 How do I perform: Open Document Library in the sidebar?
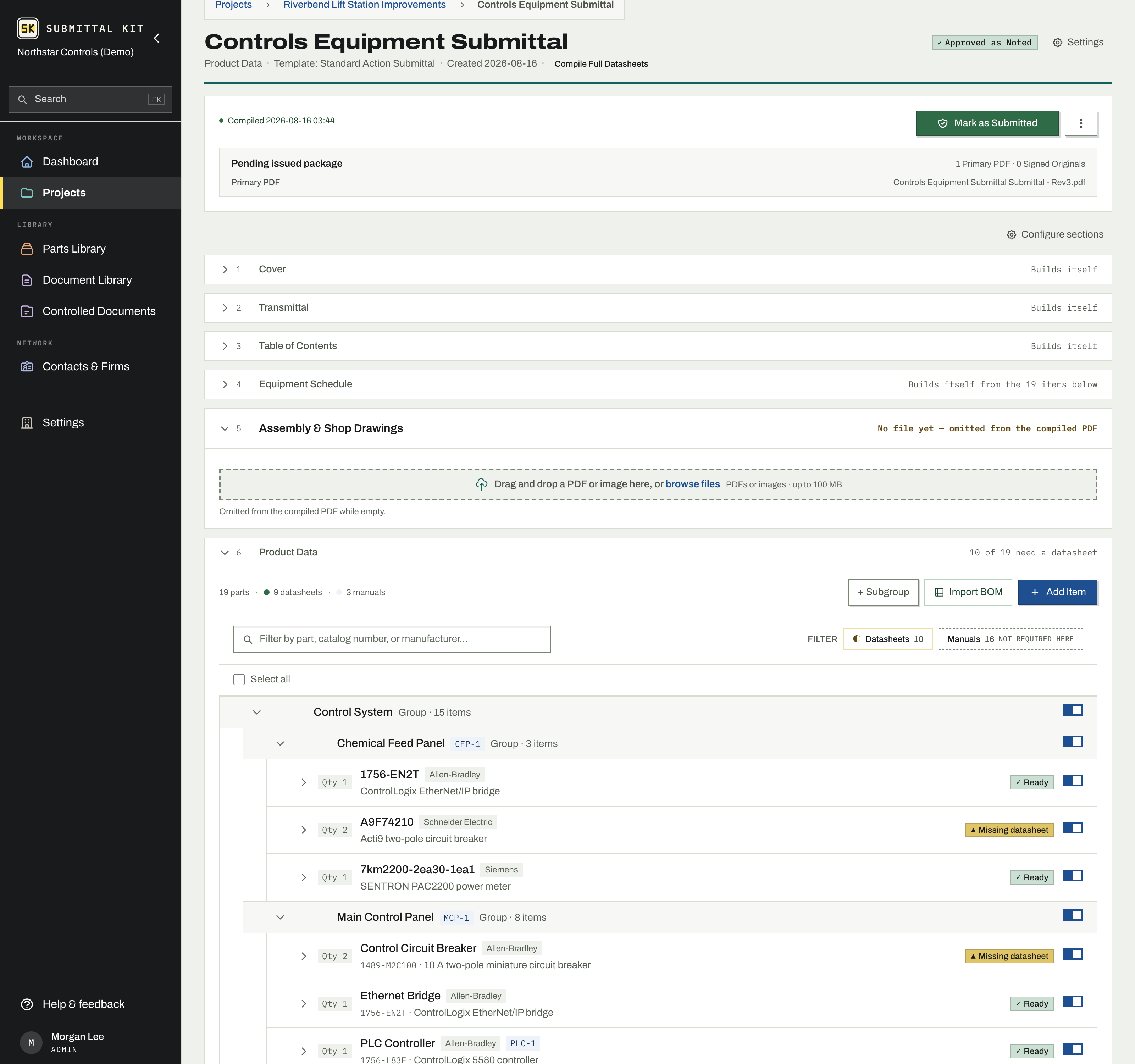pos(90,280)
